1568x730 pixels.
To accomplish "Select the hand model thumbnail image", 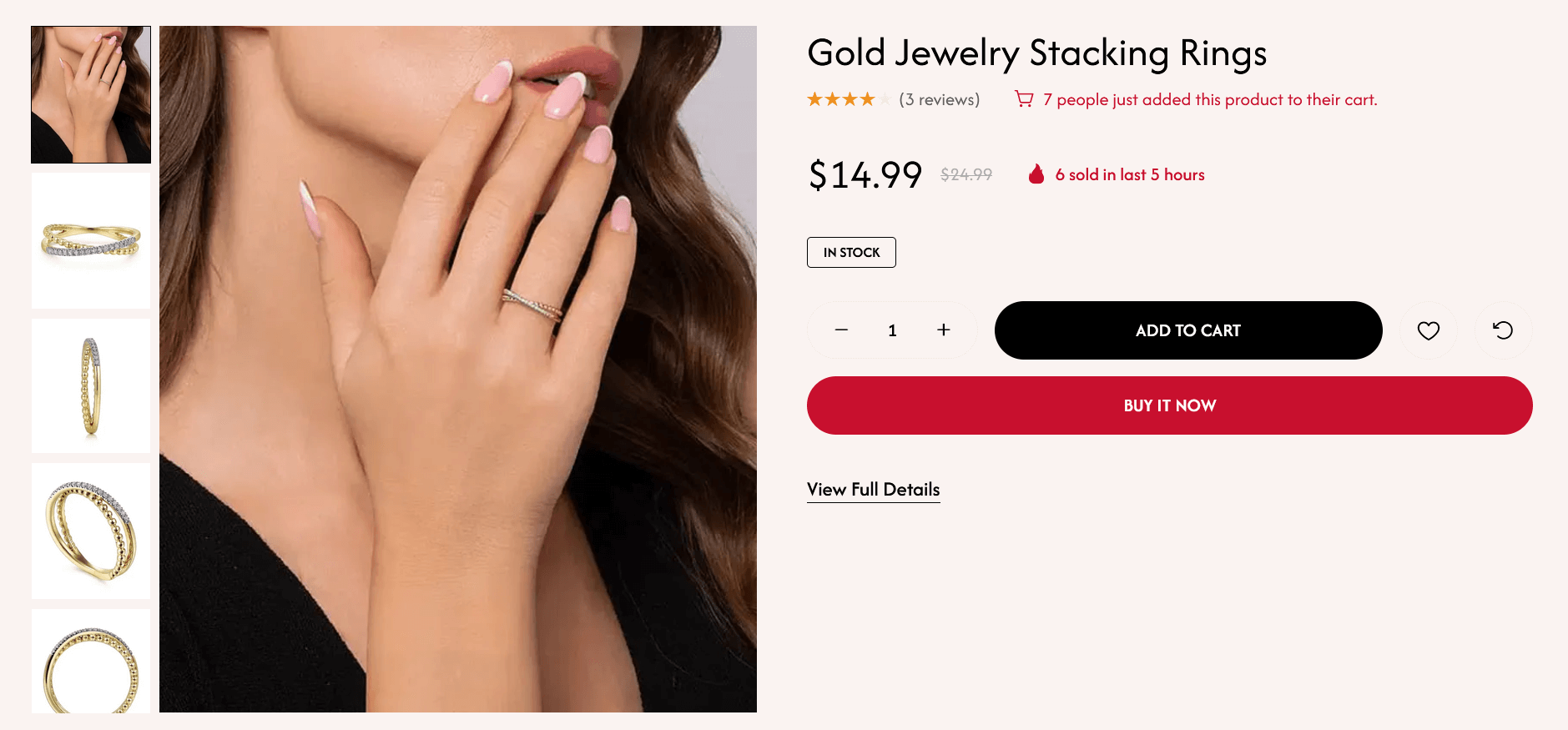I will click(91, 94).
